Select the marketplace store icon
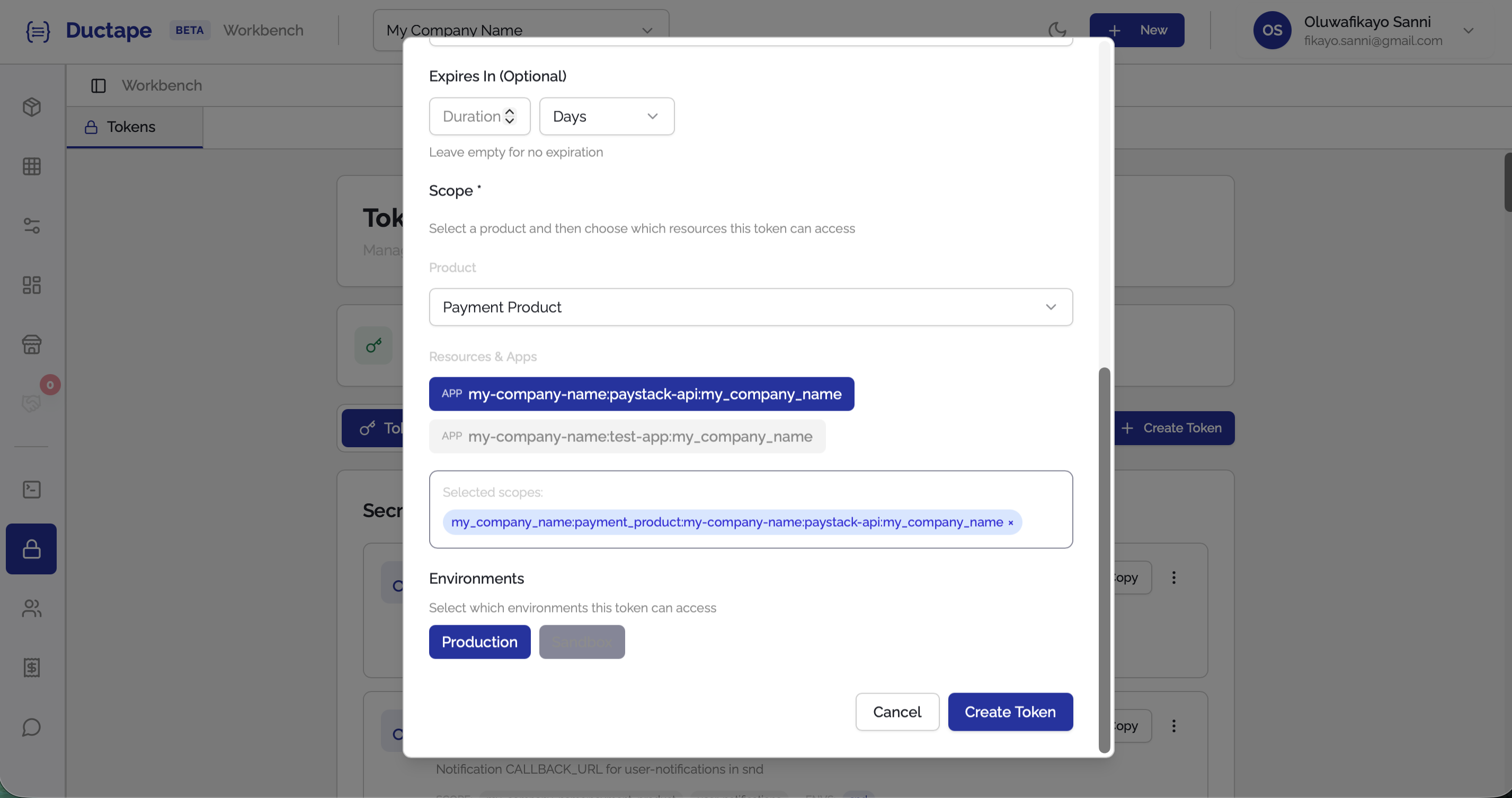1512x798 pixels. [31, 344]
